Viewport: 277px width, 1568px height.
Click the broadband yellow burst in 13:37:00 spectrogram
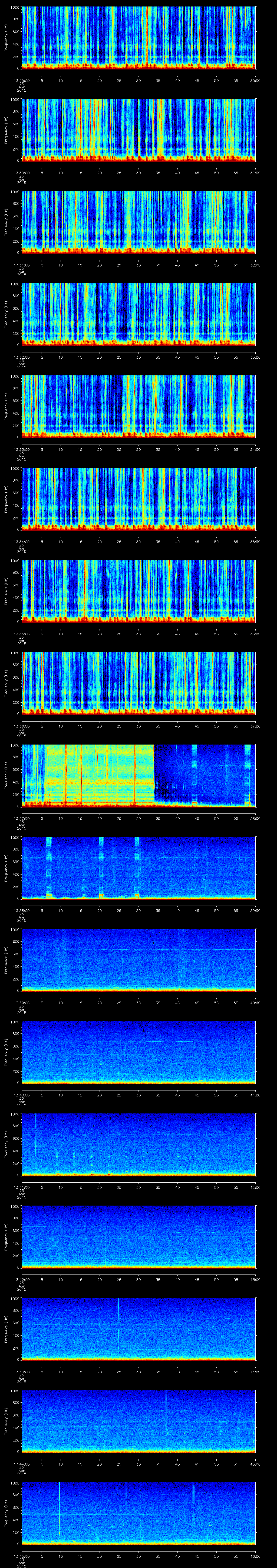pyautogui.click(x=97, y=774)
